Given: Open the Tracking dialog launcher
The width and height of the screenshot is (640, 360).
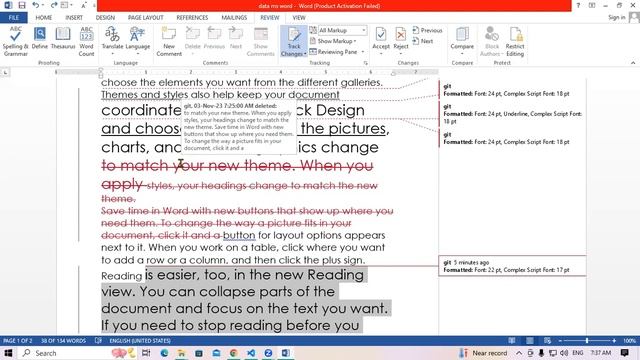Looking at the screenshot, I should click(x=365, y=63).
